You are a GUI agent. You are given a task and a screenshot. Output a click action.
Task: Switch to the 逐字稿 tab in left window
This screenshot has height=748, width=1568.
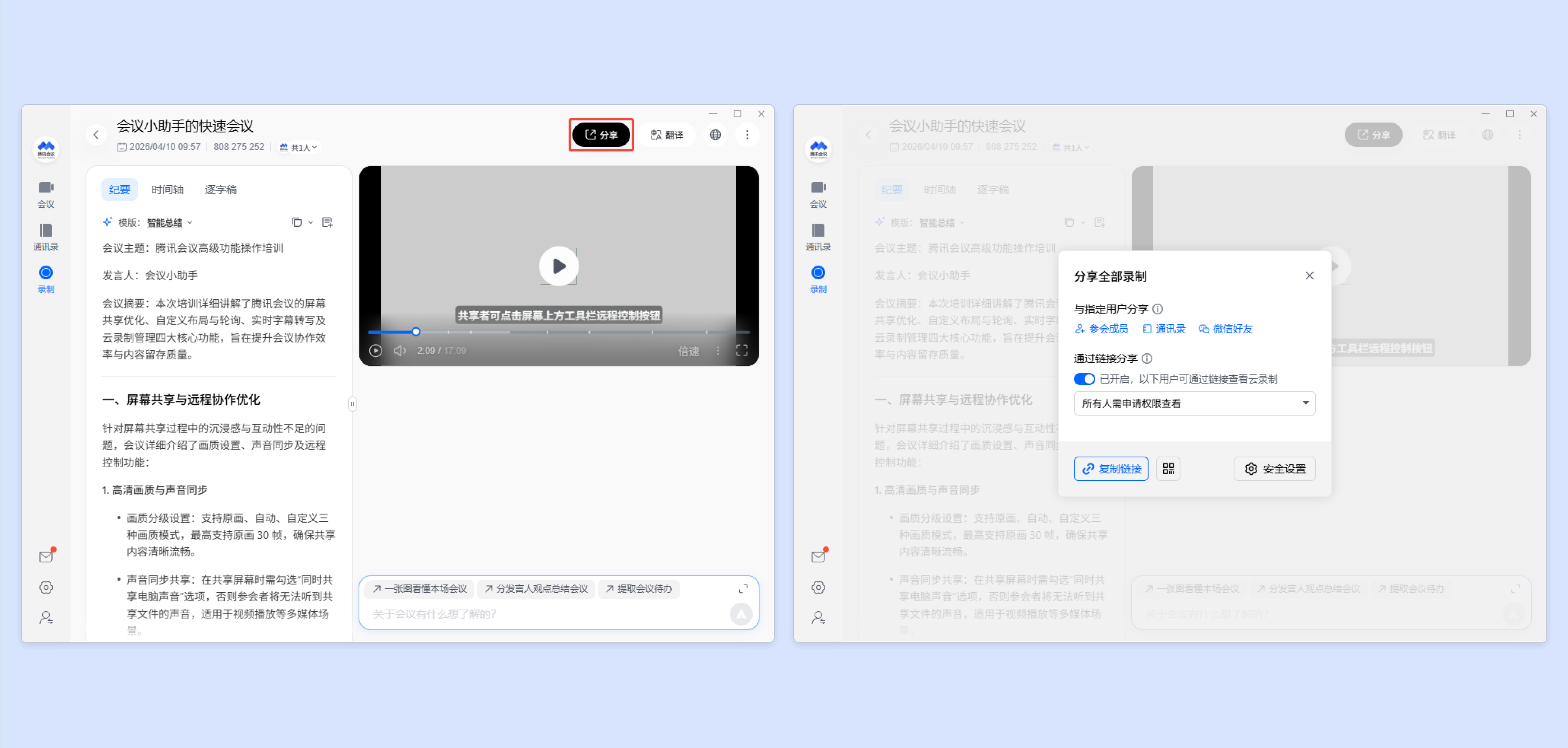[220, 189]
